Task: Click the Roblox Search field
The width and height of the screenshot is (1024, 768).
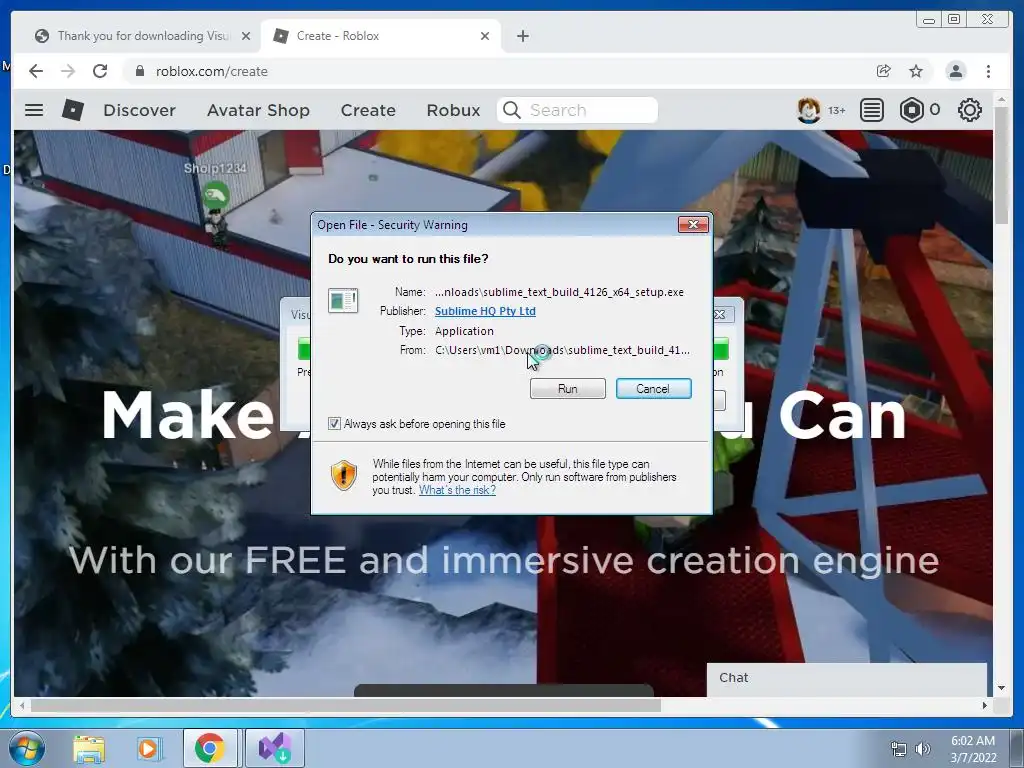Action: click(x=577, y=110)
